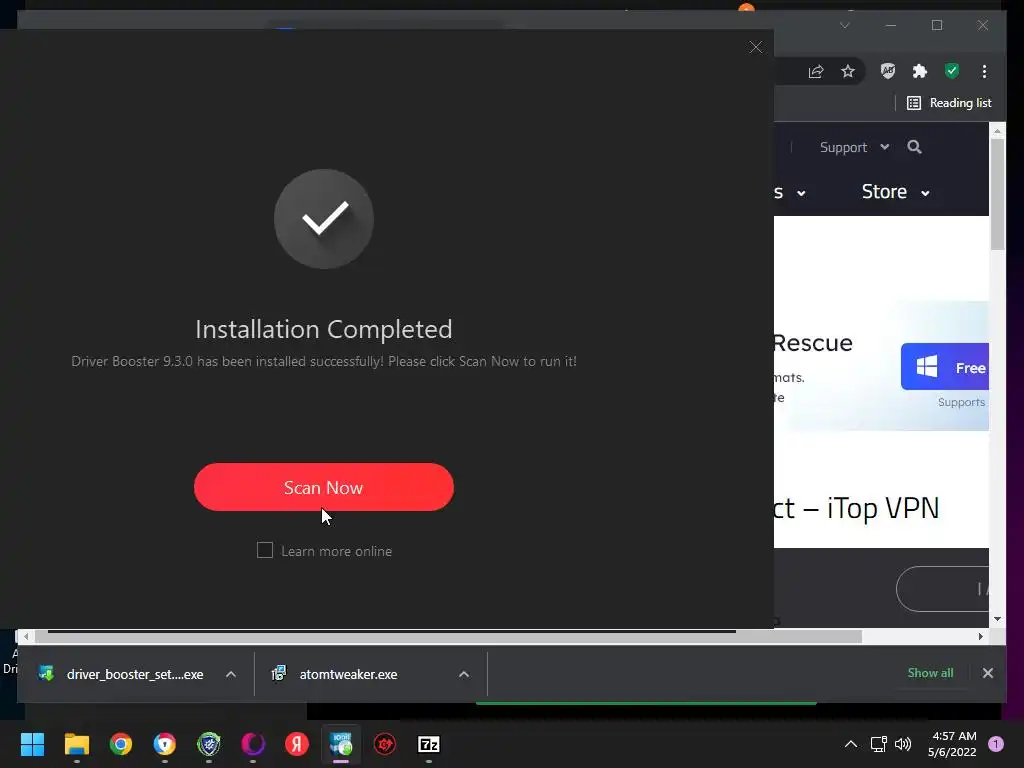The width and height of the screenshot is (1024, 768).
Task: Expand the Support dropdown on the website
Action: pyautogui.click(x=854, y=147)
